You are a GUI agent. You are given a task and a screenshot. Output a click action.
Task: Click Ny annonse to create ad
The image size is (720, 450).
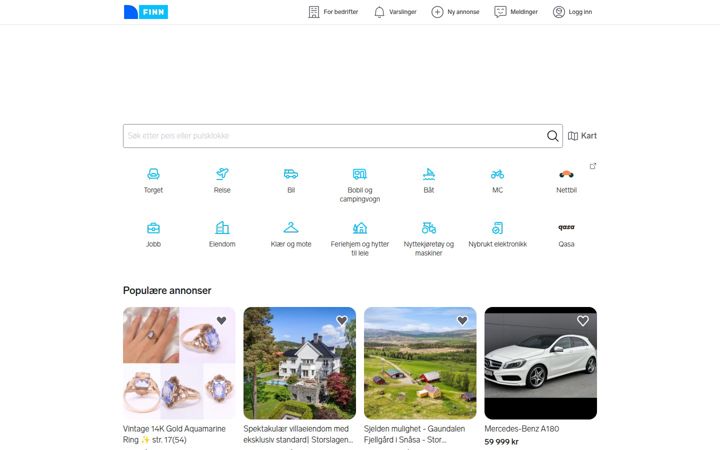coord(455,12)
